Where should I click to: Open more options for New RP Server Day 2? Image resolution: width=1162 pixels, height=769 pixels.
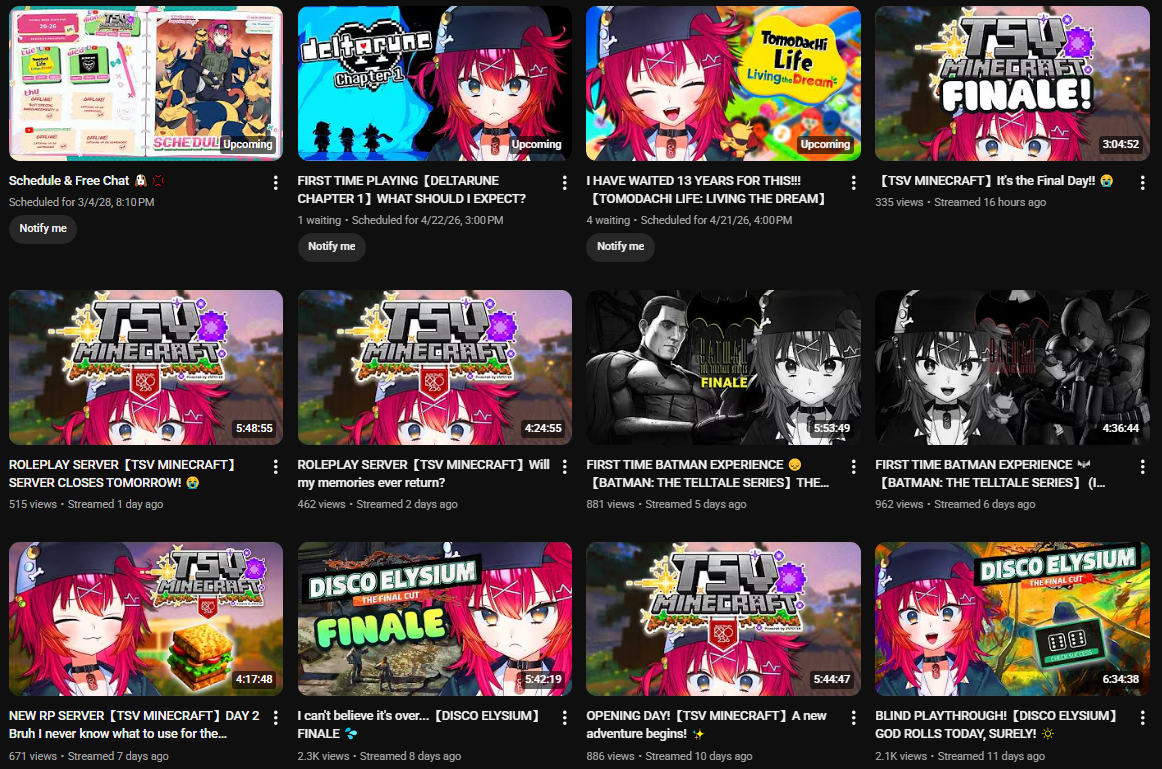276,718
